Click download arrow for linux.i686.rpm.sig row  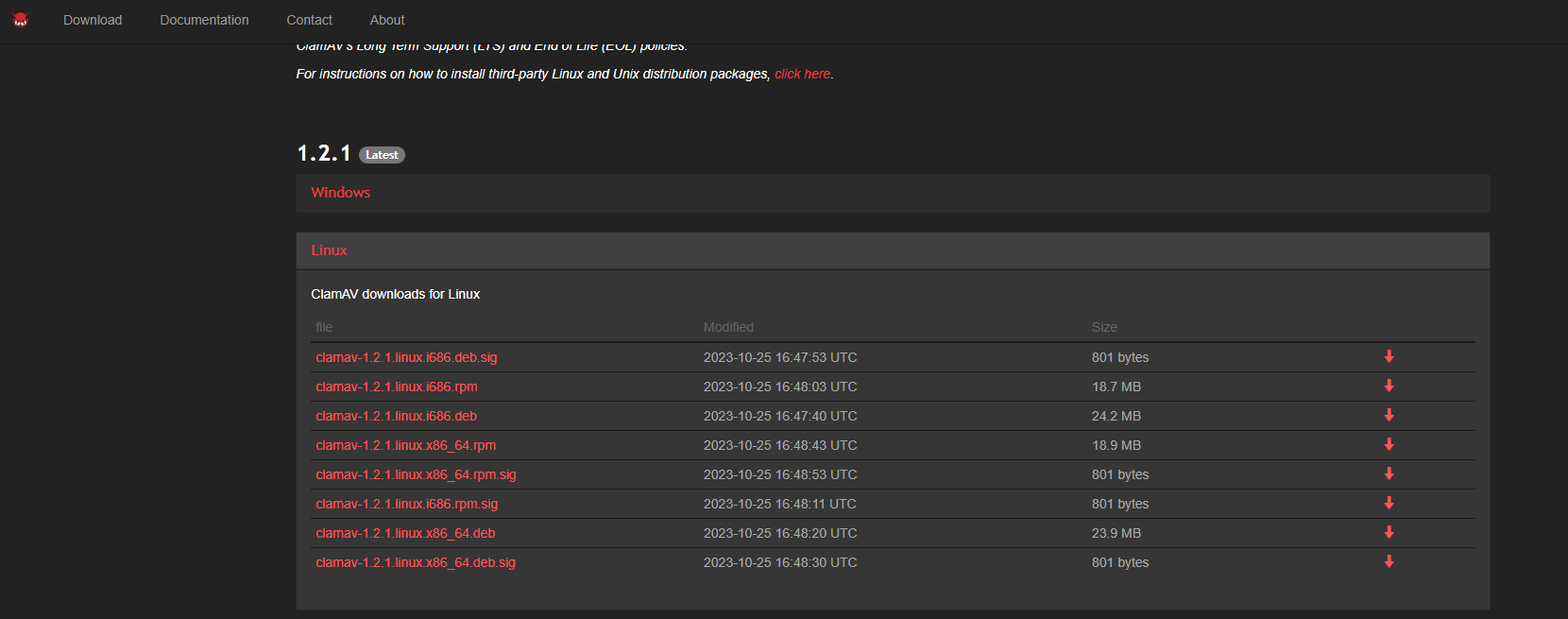coord(1389,503)
